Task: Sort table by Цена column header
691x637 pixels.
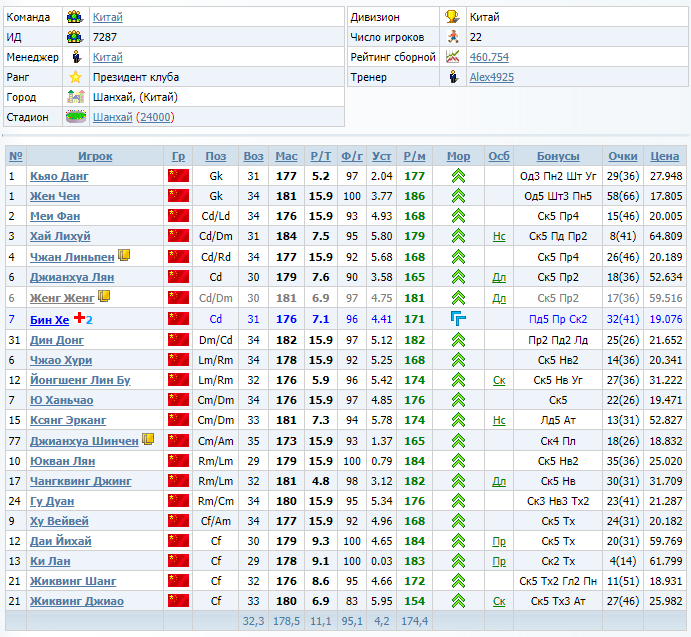Action: (664, 156)
